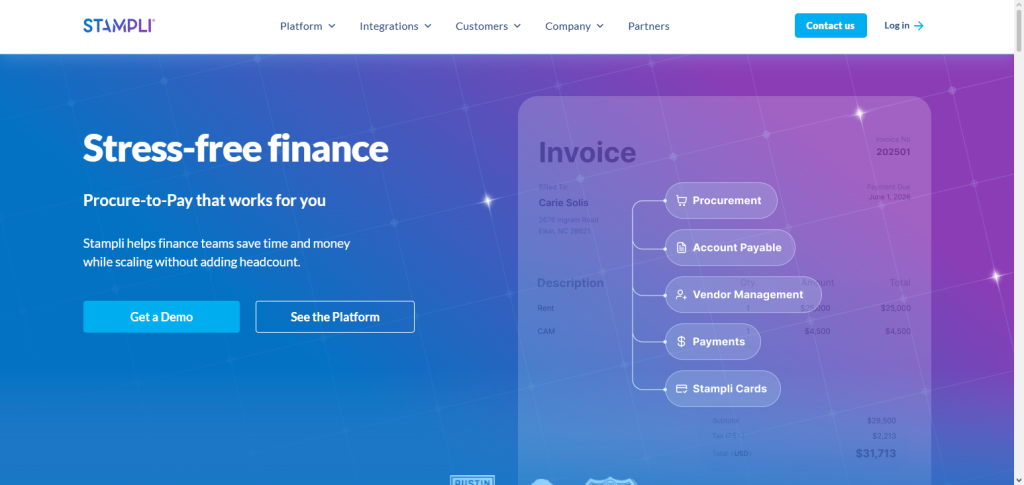
Task: Click the Account Payable document icon
Action: 681,248
